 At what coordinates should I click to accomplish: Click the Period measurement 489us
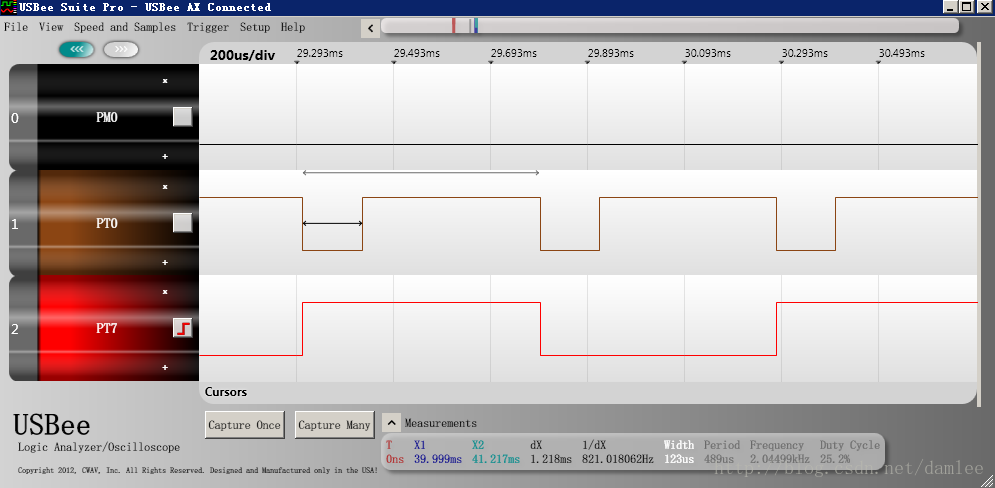[719, 459]
